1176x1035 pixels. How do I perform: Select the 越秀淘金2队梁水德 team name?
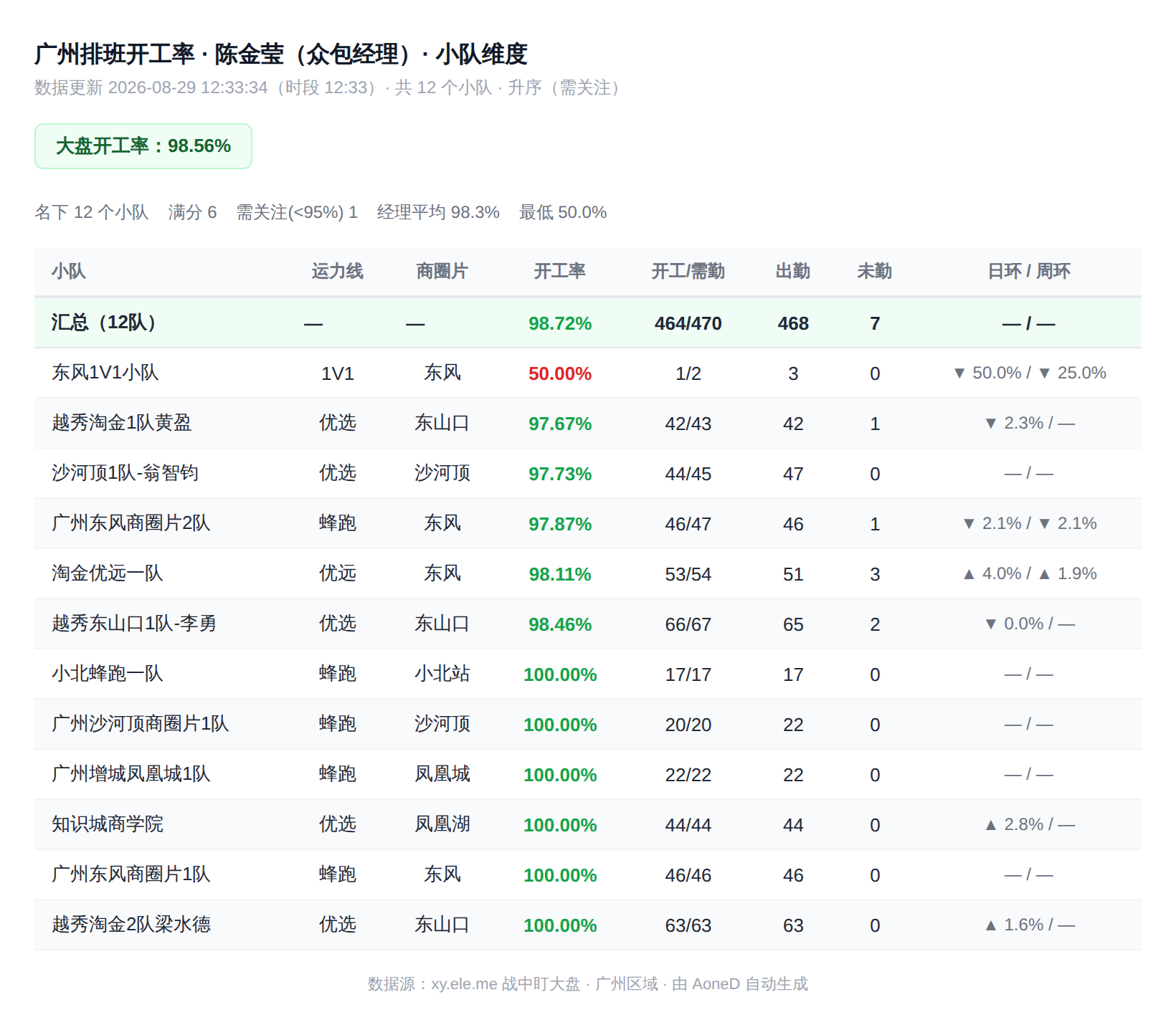pyautogui.click(x=131, y=925)
